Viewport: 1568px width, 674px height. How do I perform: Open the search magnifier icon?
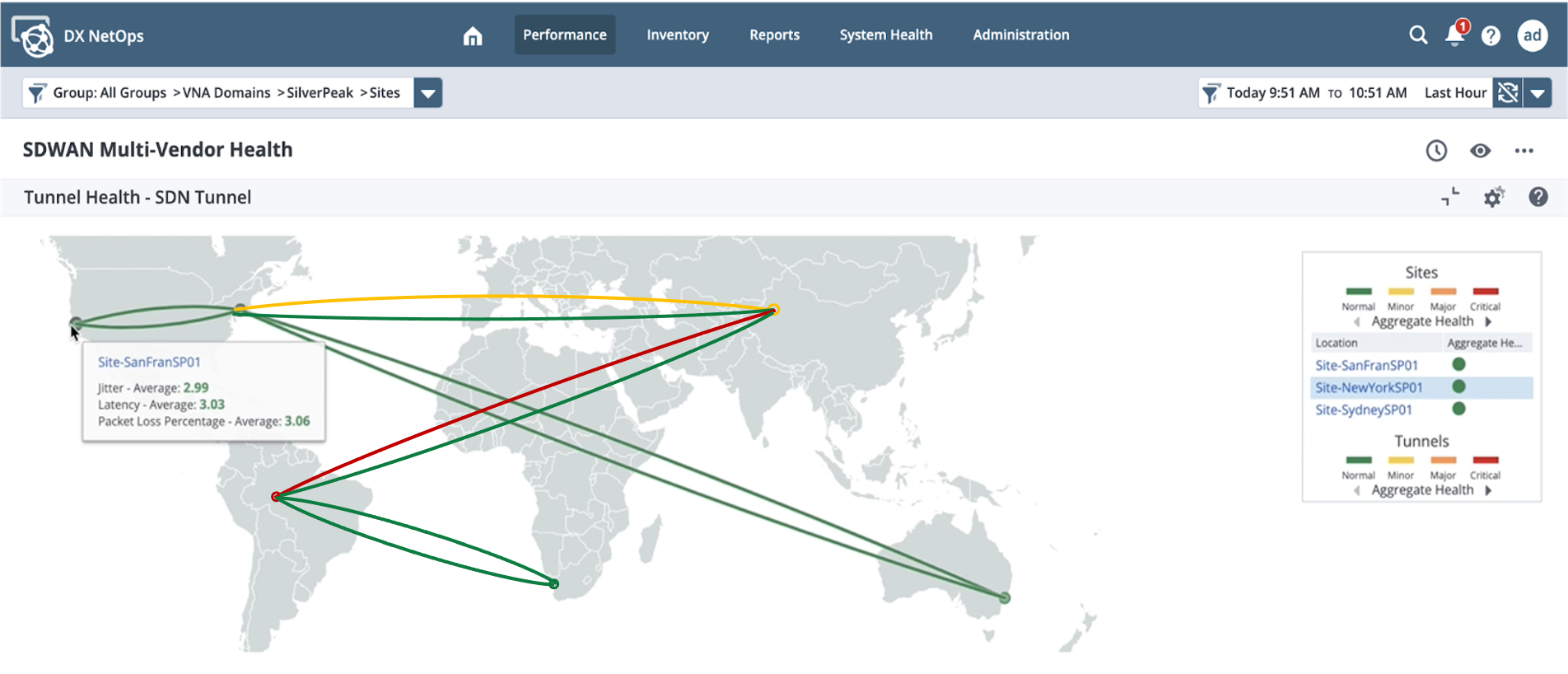click(x=1418, y=35)
